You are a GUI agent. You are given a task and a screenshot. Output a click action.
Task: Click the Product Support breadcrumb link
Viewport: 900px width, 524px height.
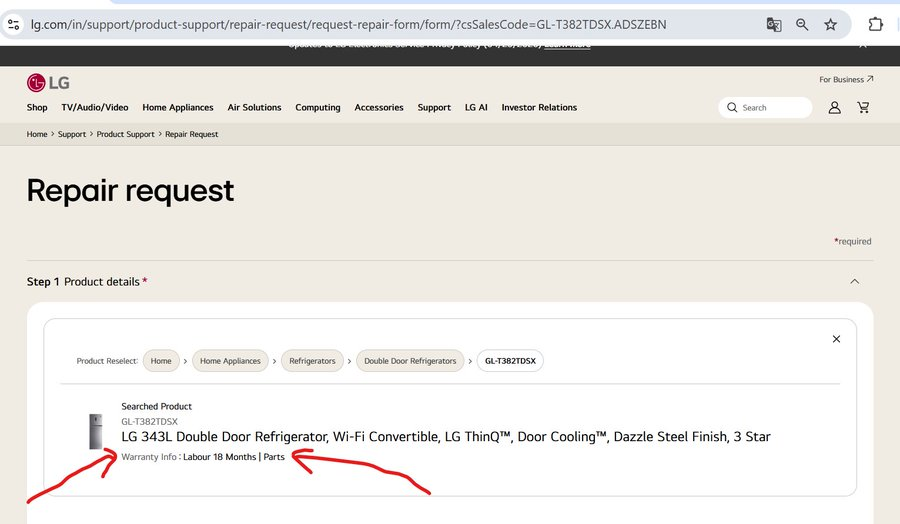(125, 134)
